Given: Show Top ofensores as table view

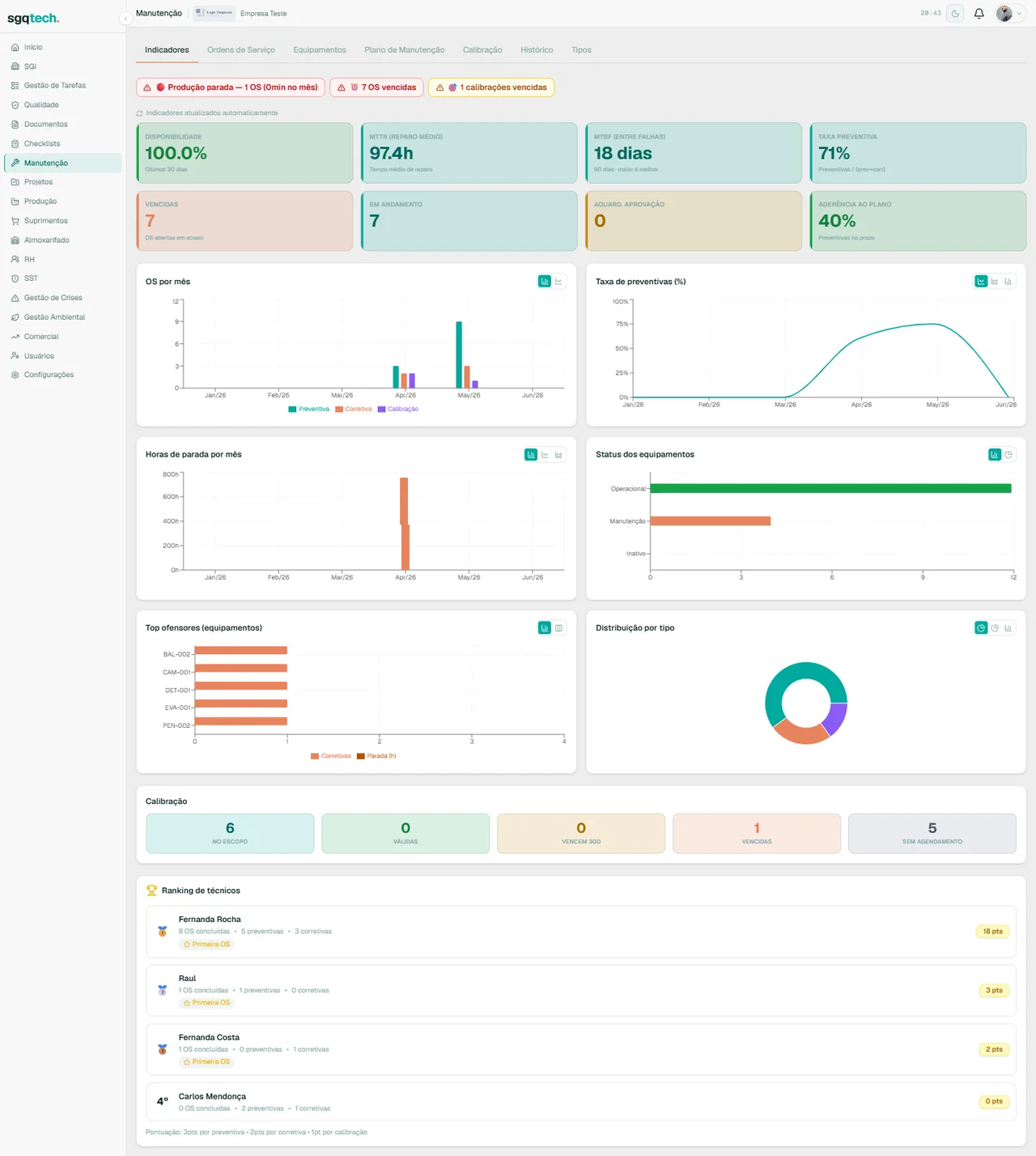Looking at the screenshot, I should coord(558,628).
